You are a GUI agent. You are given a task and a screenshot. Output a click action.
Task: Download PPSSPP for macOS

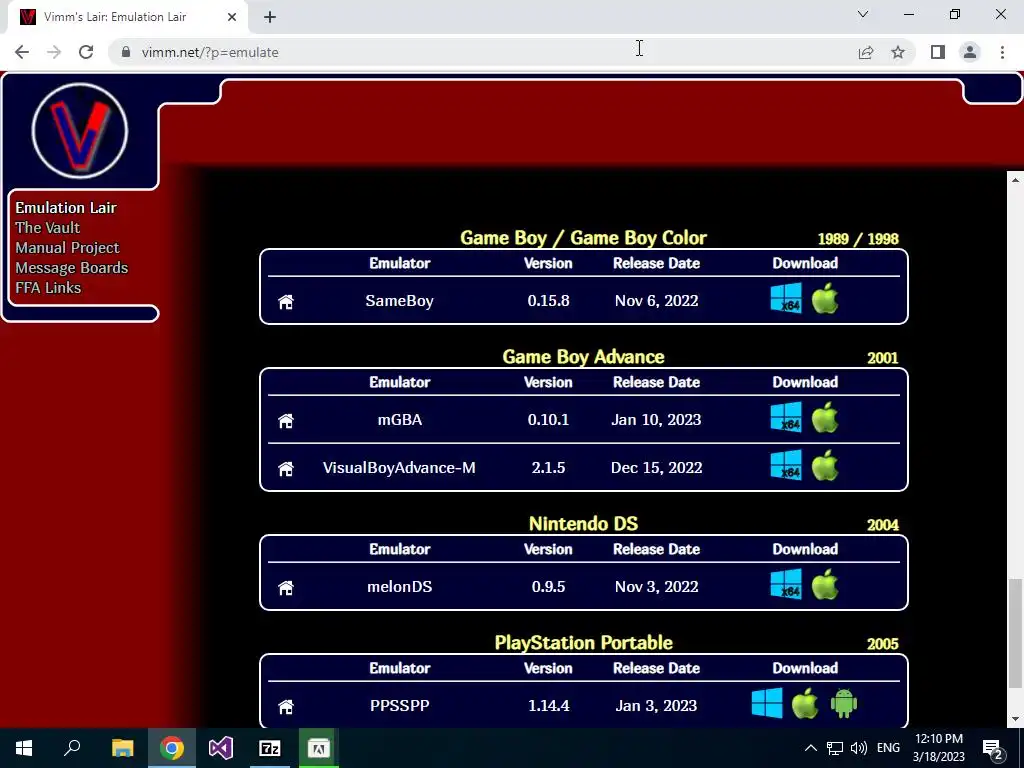(805, 703)
